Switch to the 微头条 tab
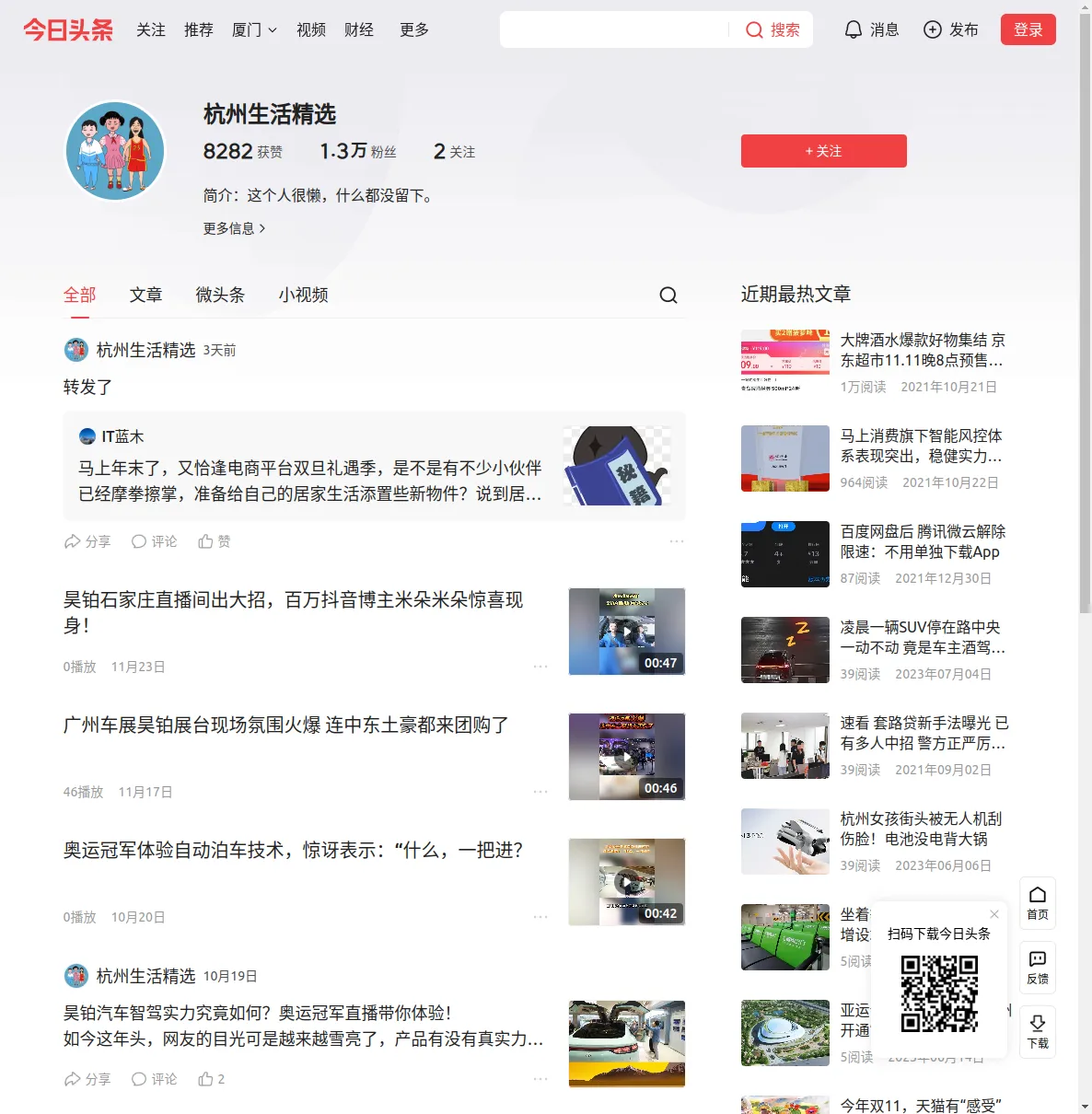This screenshot has height=1114, width=1092. (x=220, y=295)
